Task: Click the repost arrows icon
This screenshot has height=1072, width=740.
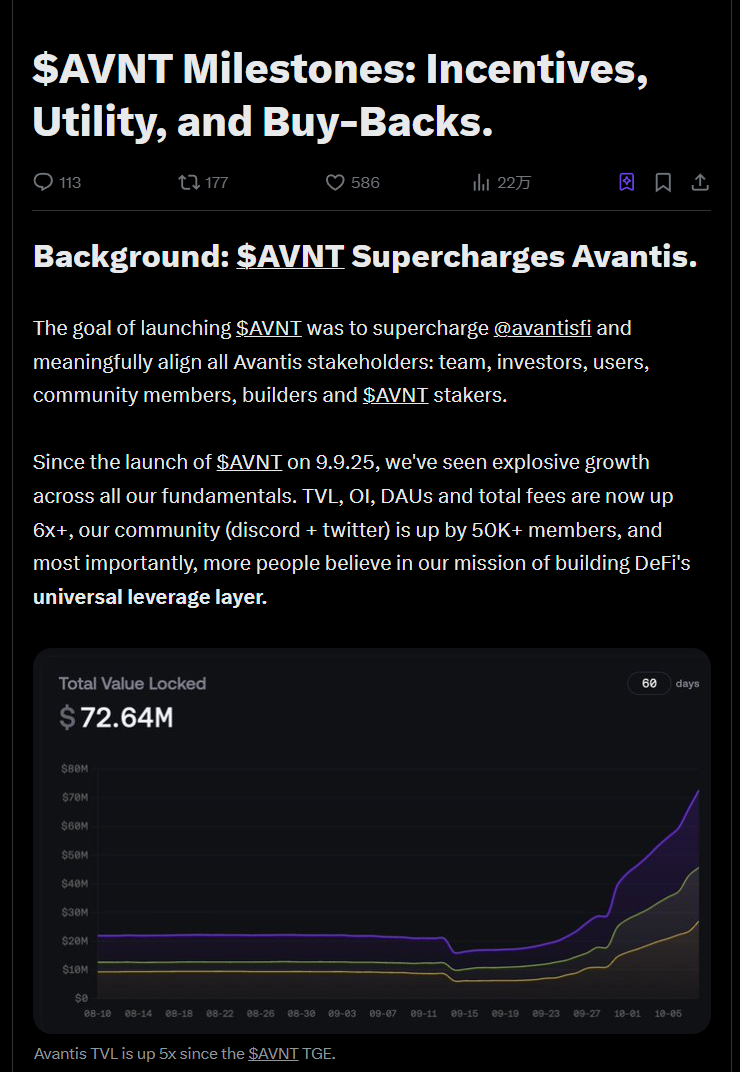Action: pyautogui.click(x=187, y=182)
